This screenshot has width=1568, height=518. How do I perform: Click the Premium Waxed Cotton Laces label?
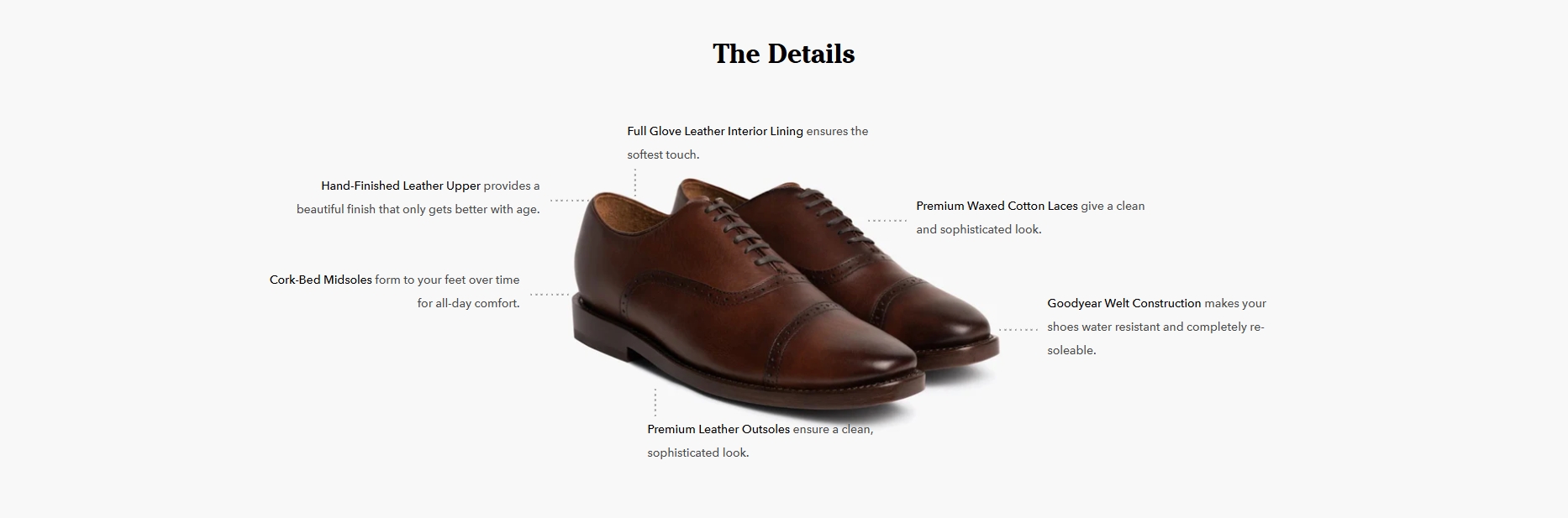(997, 206)
